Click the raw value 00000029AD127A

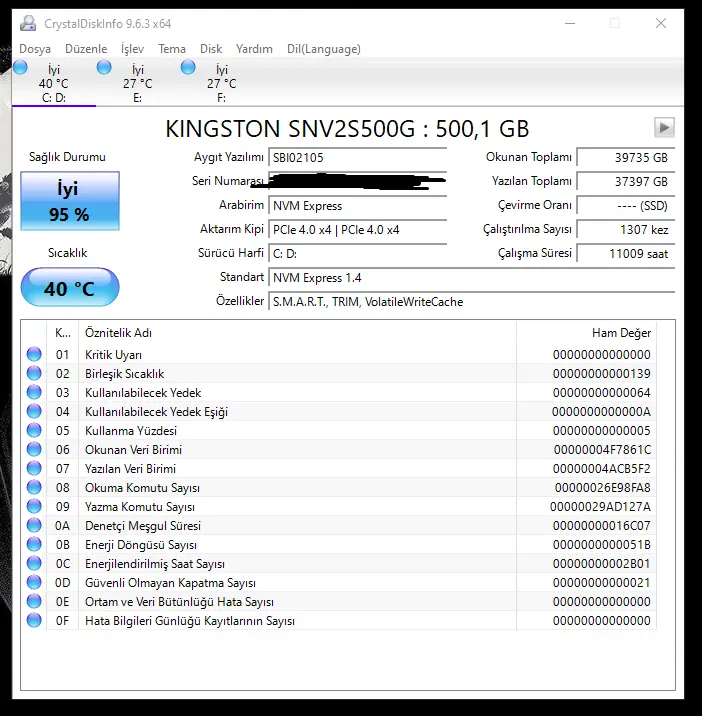pos(600,506)
